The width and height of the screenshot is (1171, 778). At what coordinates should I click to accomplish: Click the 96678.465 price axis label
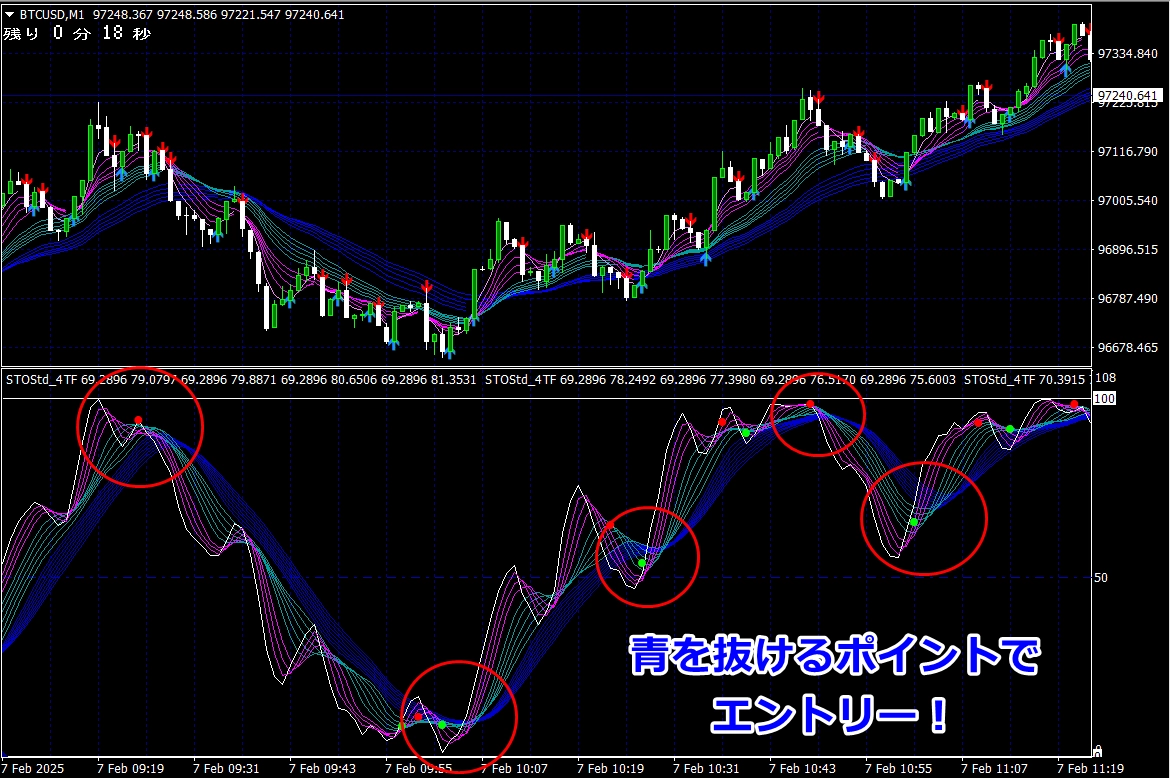click(x=1127, y=348)
